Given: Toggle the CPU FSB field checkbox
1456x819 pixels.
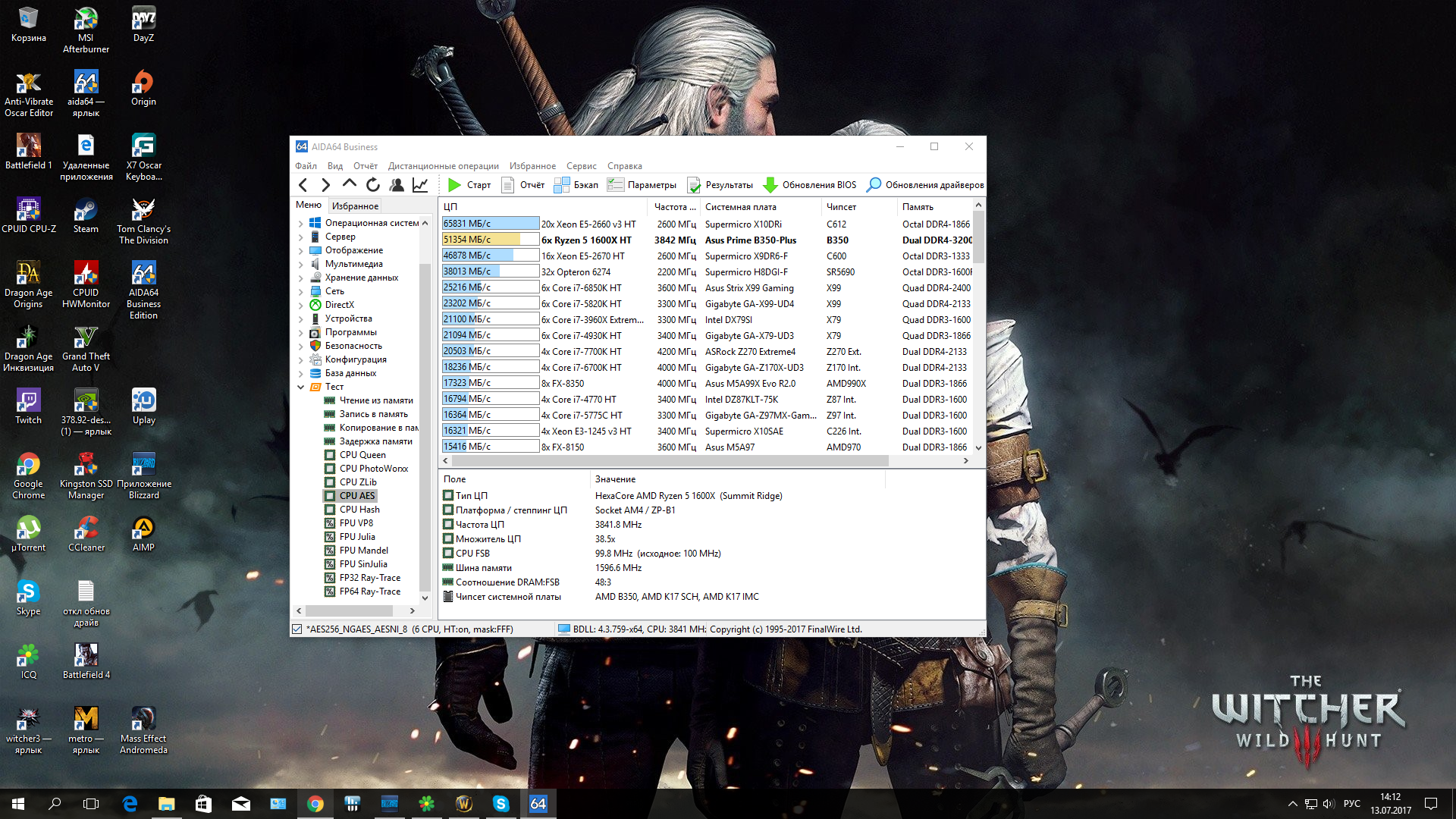Looking at the screenshot, I should (x=448, y=554).
